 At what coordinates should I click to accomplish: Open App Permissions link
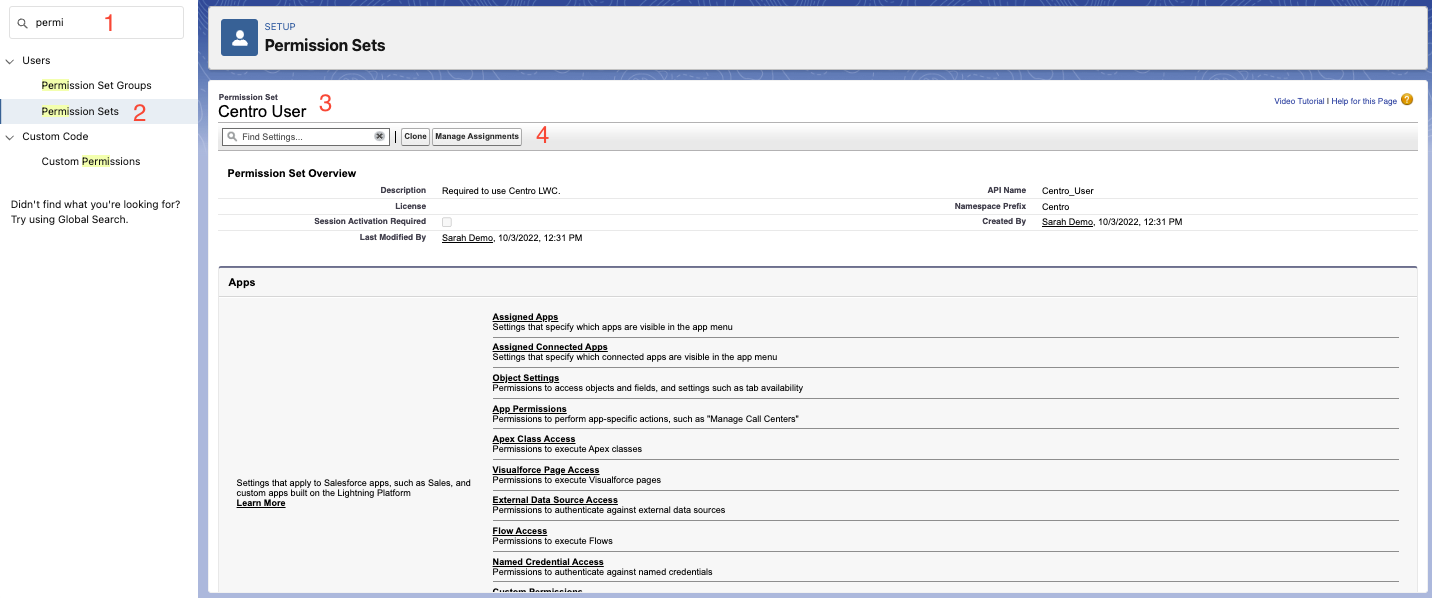(529, 409)
